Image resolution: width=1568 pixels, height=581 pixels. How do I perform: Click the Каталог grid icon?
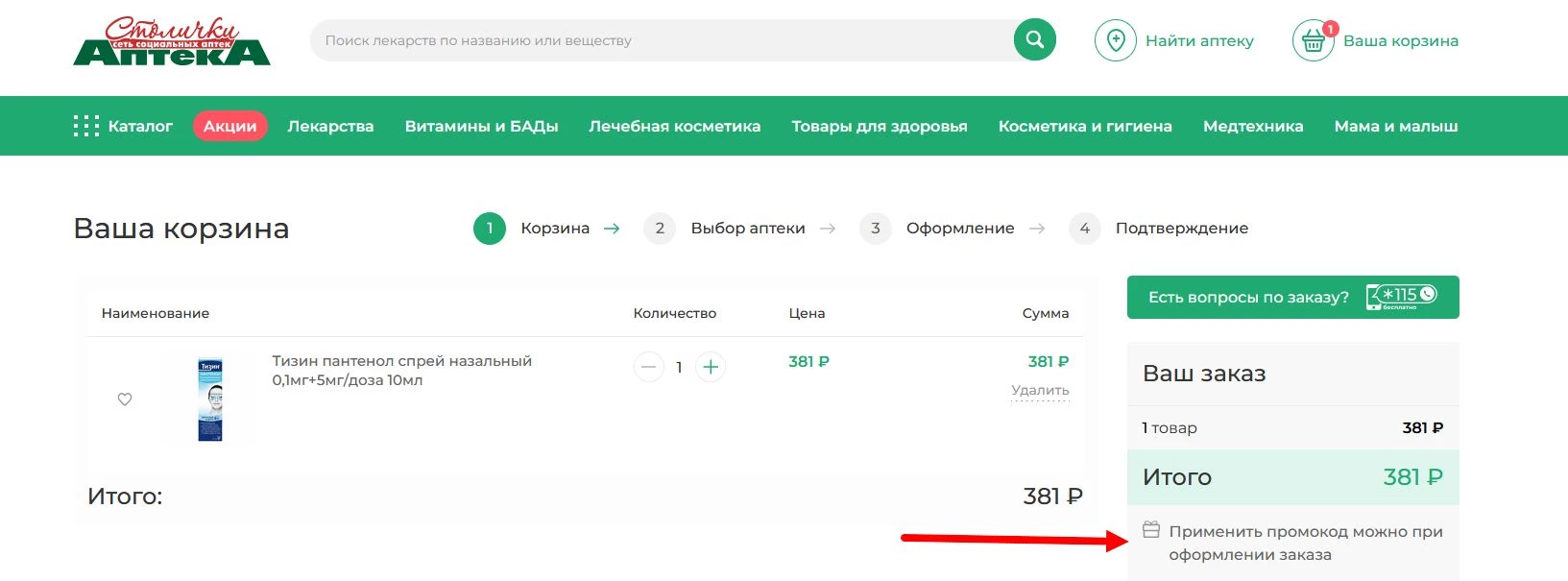click(87, 125)
